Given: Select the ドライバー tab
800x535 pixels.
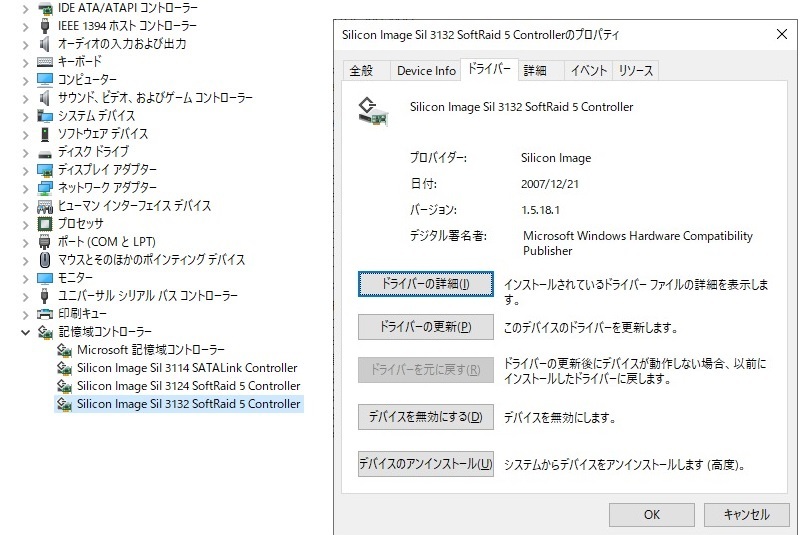Looking at the screenshot, I should pyautogui.click(x=489, y=69).
